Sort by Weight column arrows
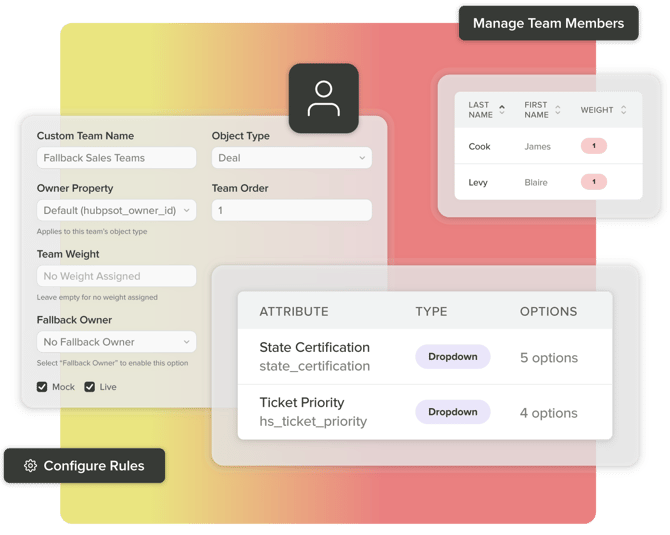Viewport: 670px width, 535px height. click(x=623, y=110)
